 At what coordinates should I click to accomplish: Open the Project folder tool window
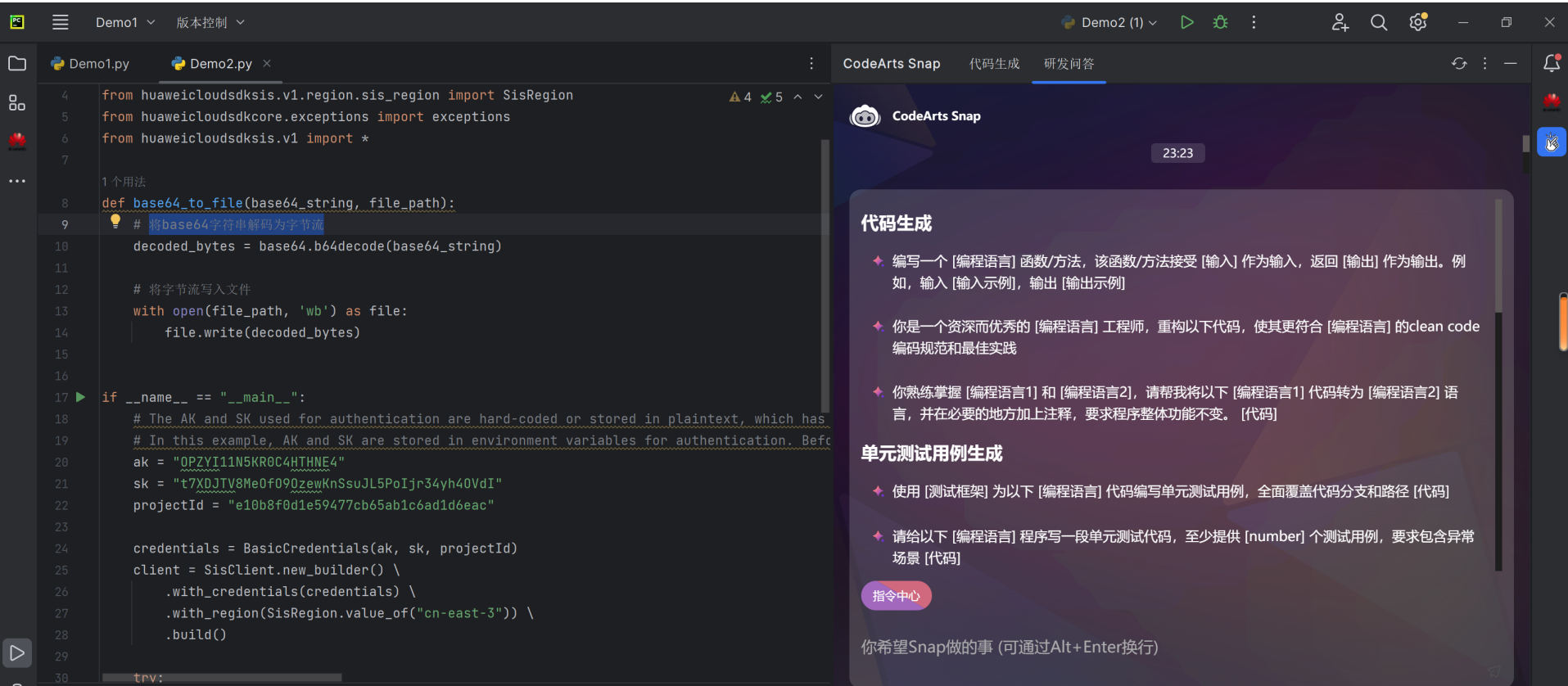17,64
